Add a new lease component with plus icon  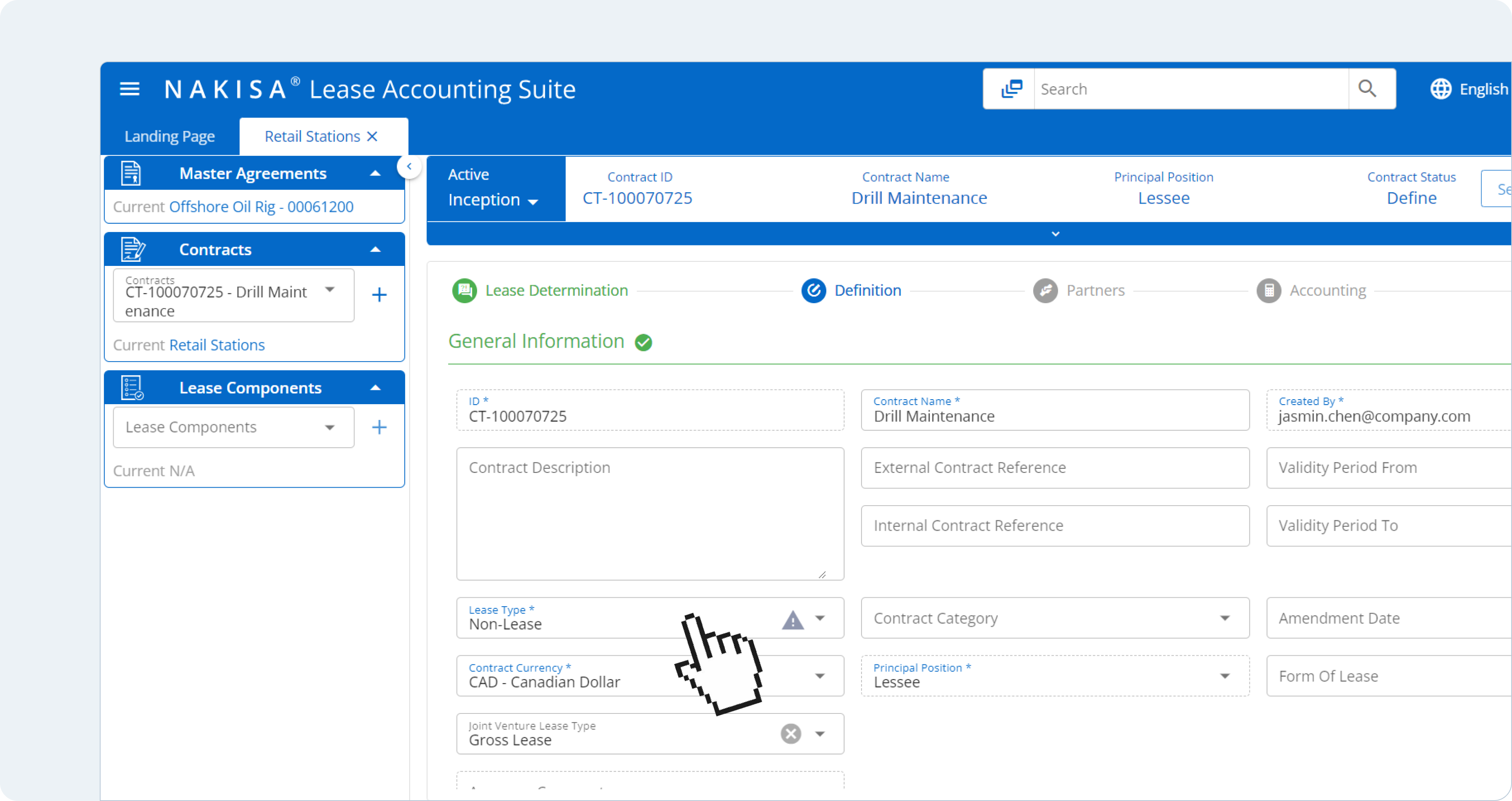click(379, 427)
